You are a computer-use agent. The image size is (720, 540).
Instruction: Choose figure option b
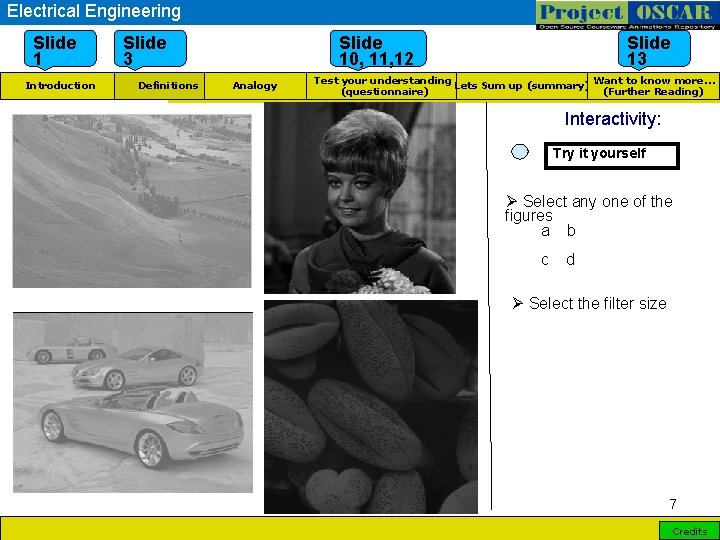[571, 230]
